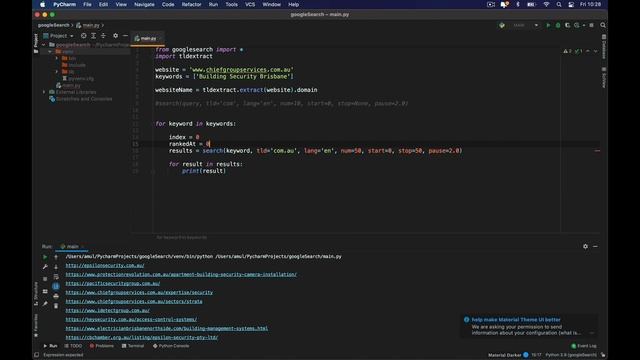Open Control Center in the menu bar
Screen dimensions: 640x360
click(571, 4)
